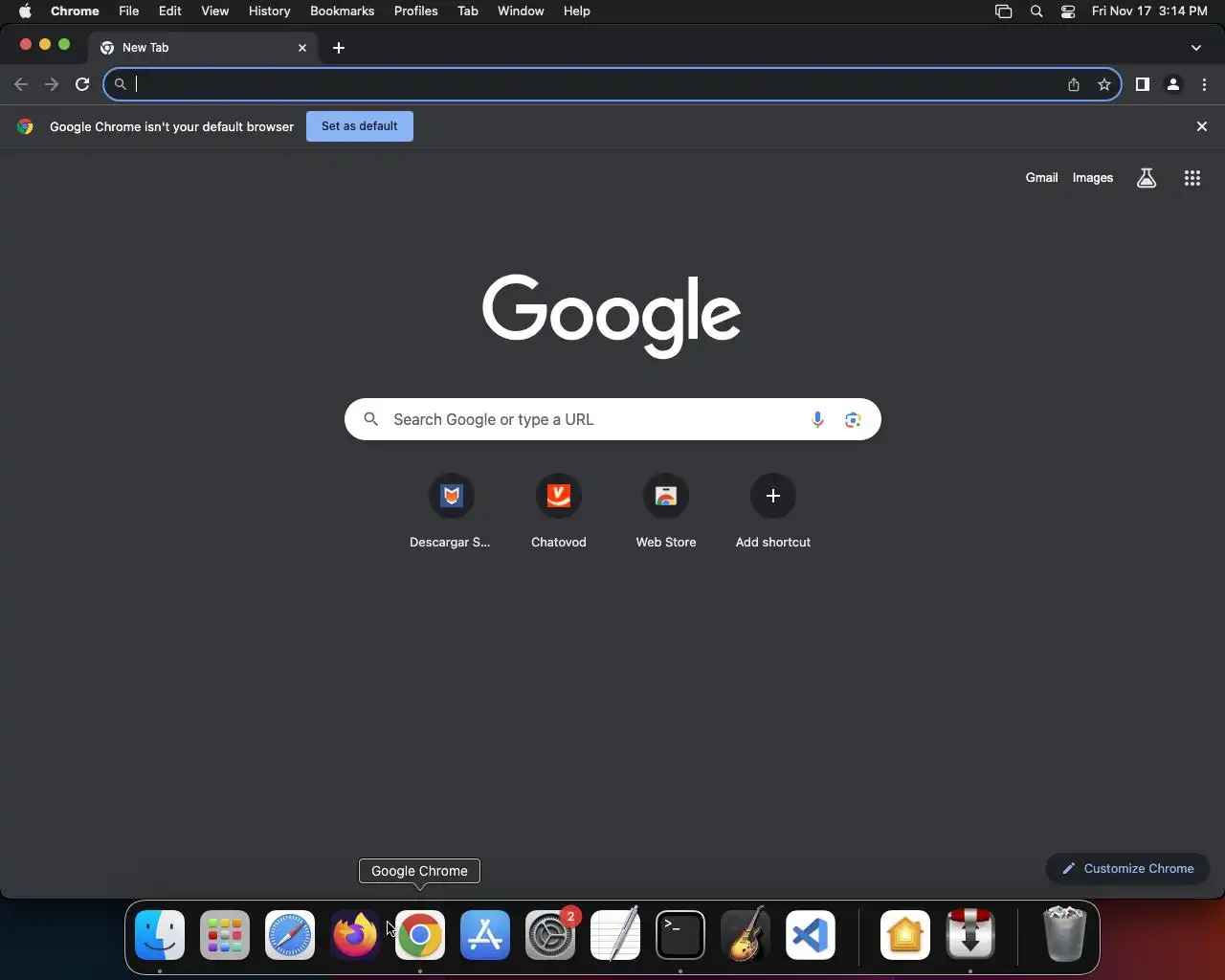Open the View menu

214,11
